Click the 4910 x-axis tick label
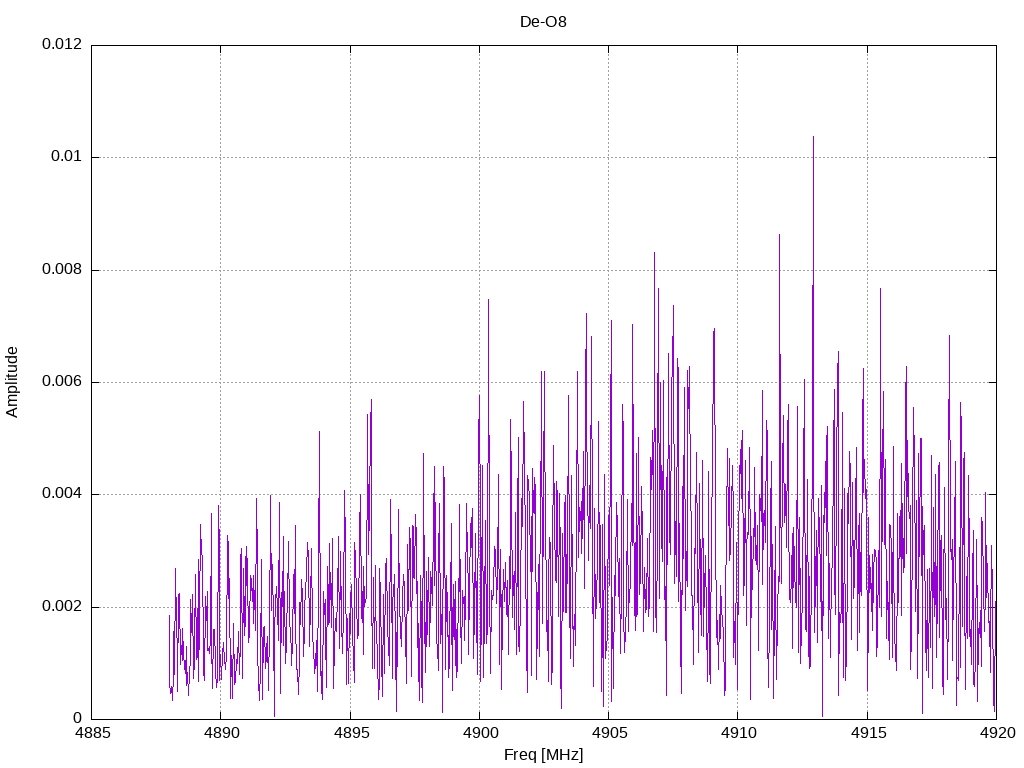This screenshot has width=1024, height=768. point(739,733)
